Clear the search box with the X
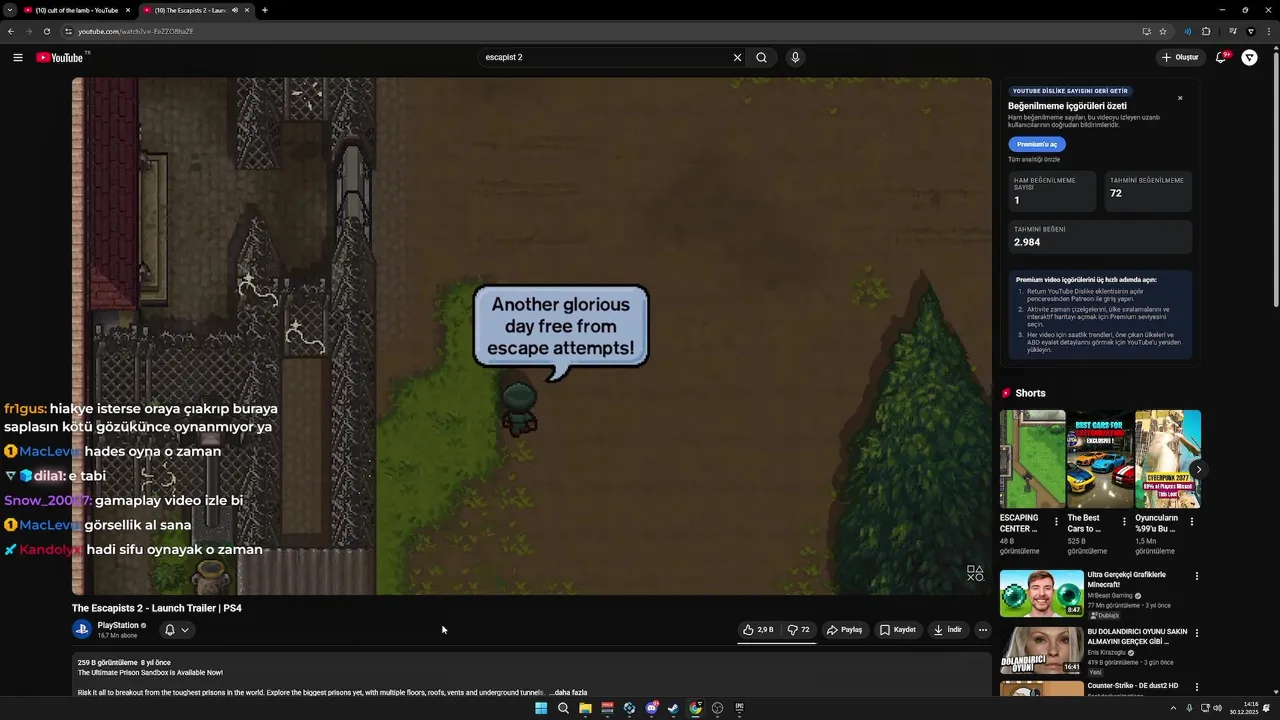The image size is (1280, 720). tap(738, 58)
